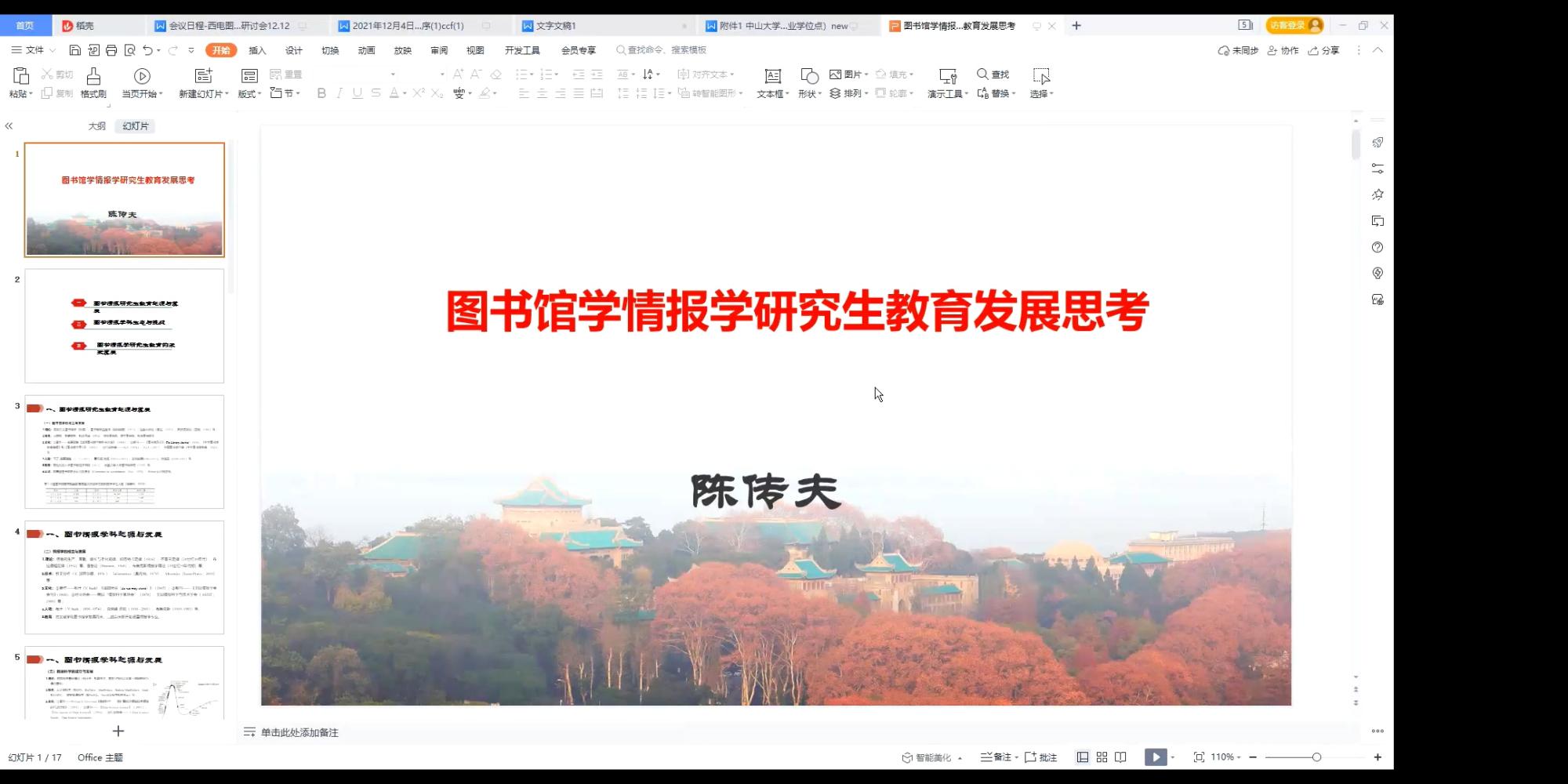
Task: Click the 协作 collaborate button
Action: 1283,50
